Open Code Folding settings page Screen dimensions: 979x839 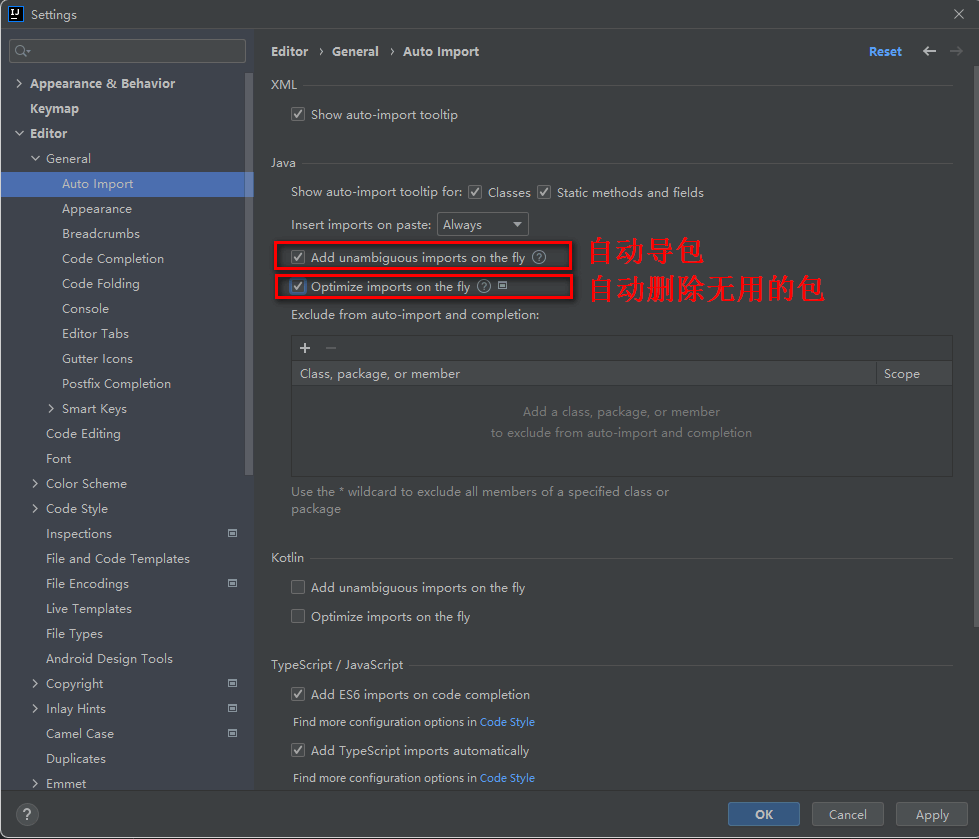(101, 283)
